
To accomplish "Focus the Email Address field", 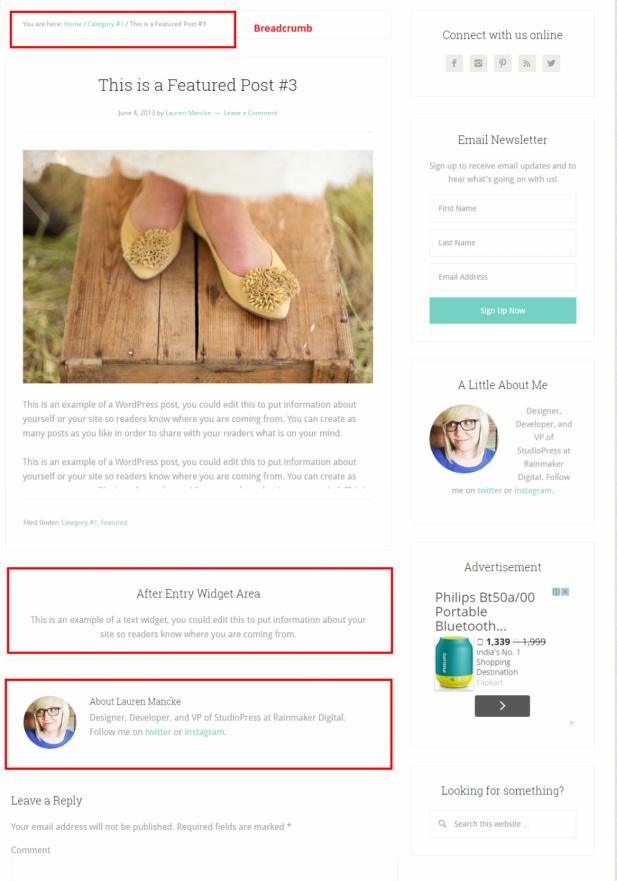I will [x=502, y=277].
